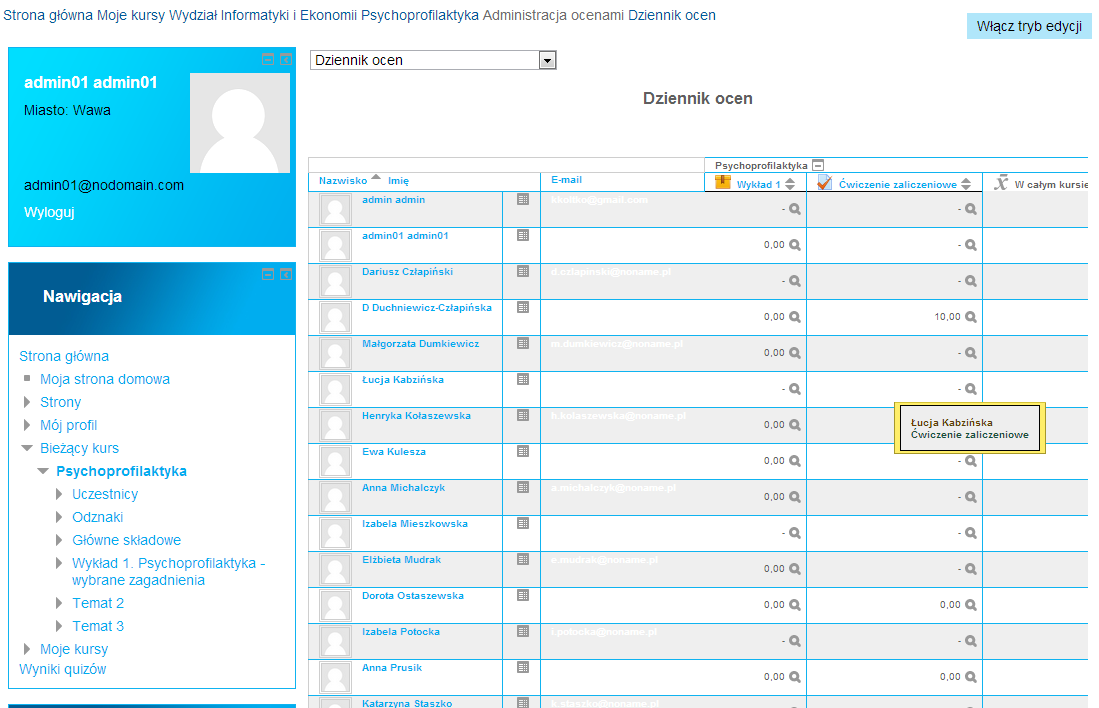Expand the Odznaki node
1099x708 pixels.
(59, 517)
